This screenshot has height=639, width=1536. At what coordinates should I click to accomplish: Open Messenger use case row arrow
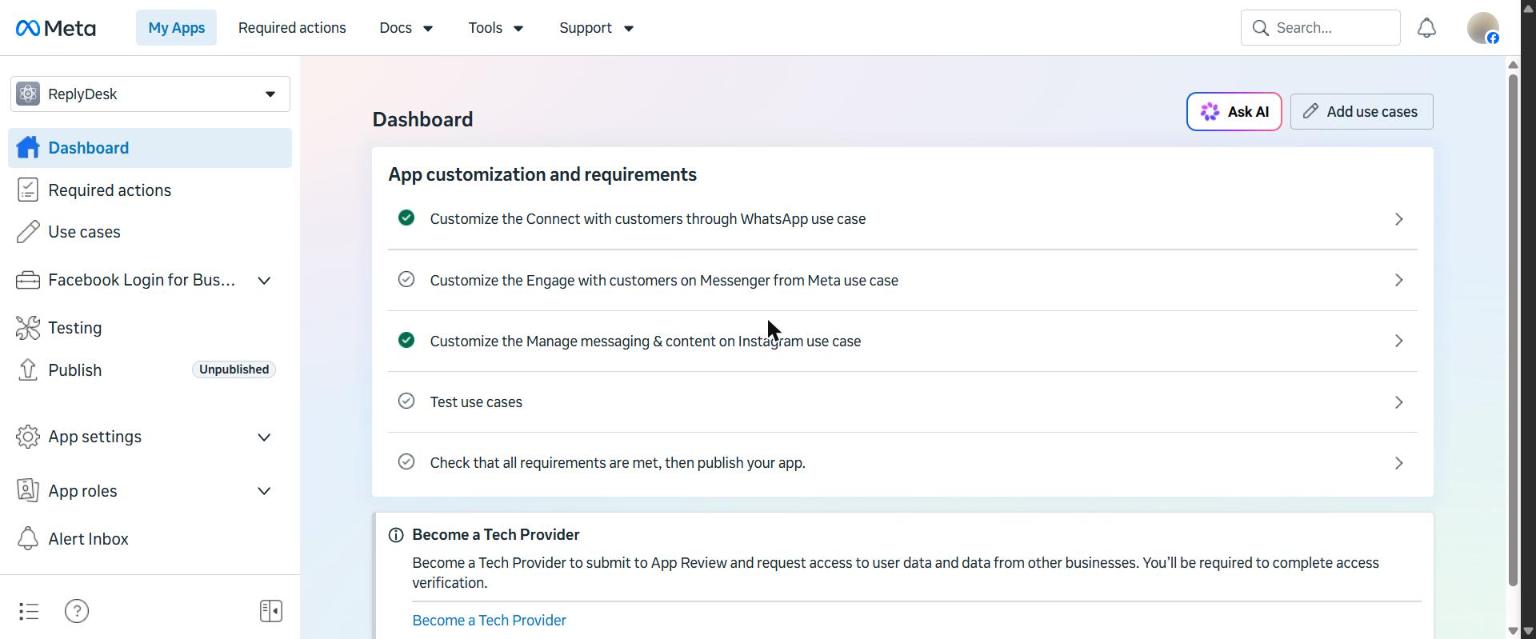1399,280
